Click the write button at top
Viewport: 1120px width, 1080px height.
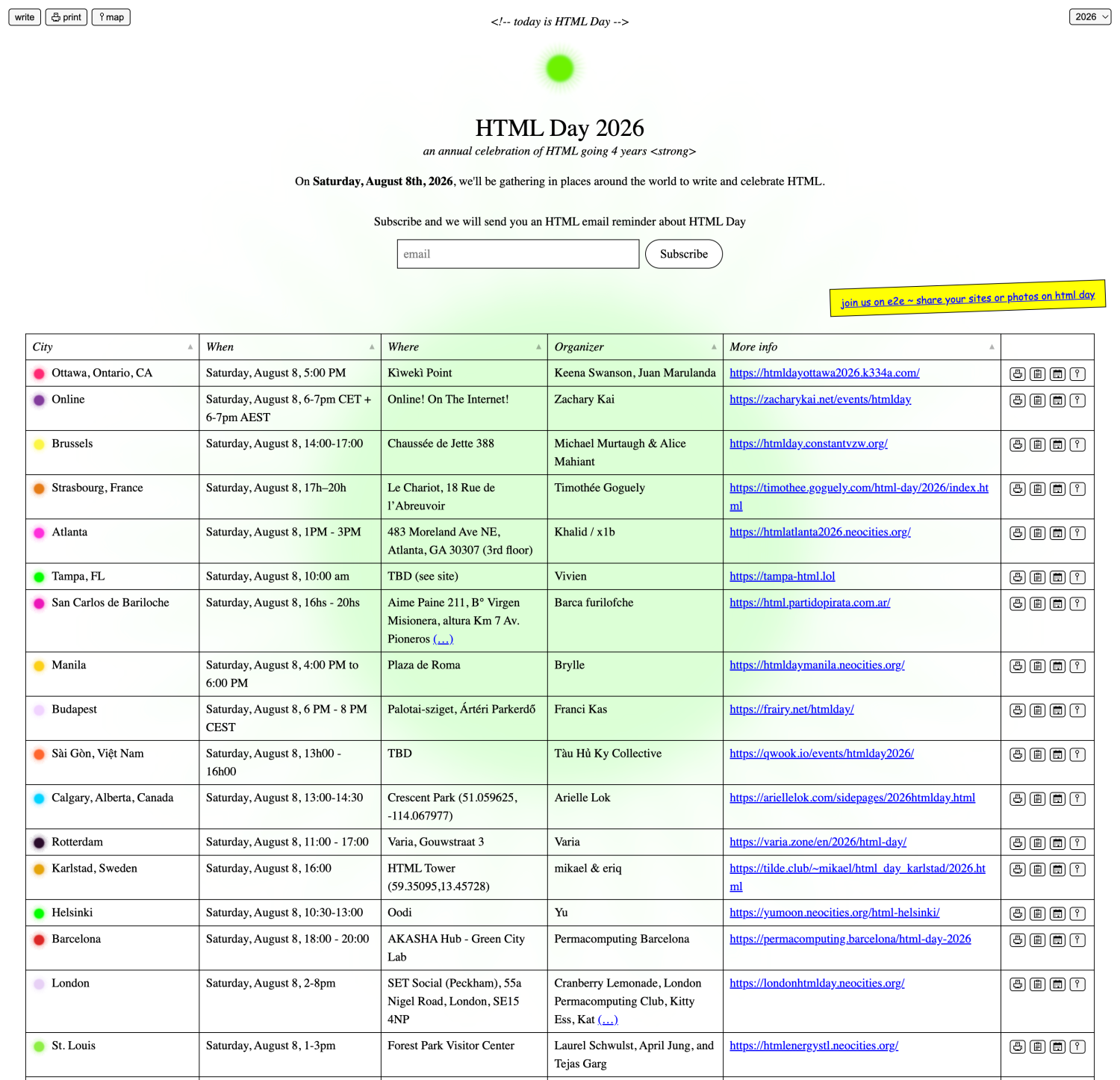pos(25,17)
